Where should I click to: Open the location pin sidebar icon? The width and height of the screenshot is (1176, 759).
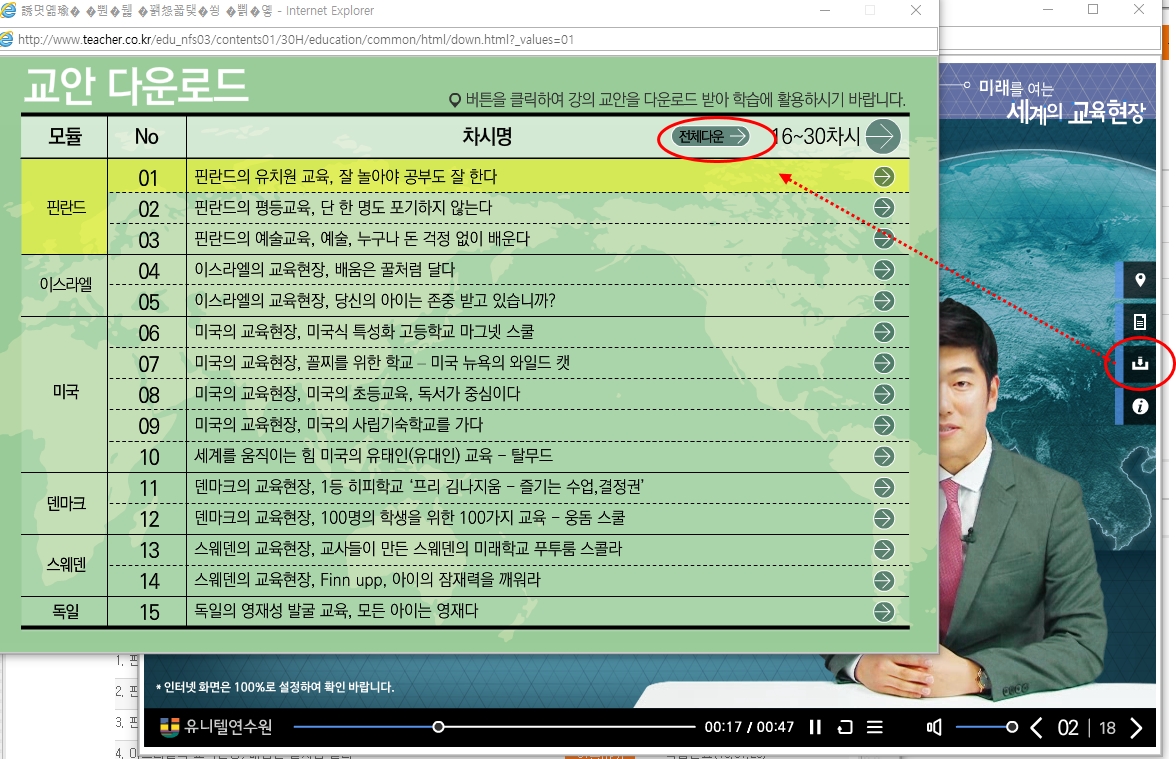(x=1140, y=280)
